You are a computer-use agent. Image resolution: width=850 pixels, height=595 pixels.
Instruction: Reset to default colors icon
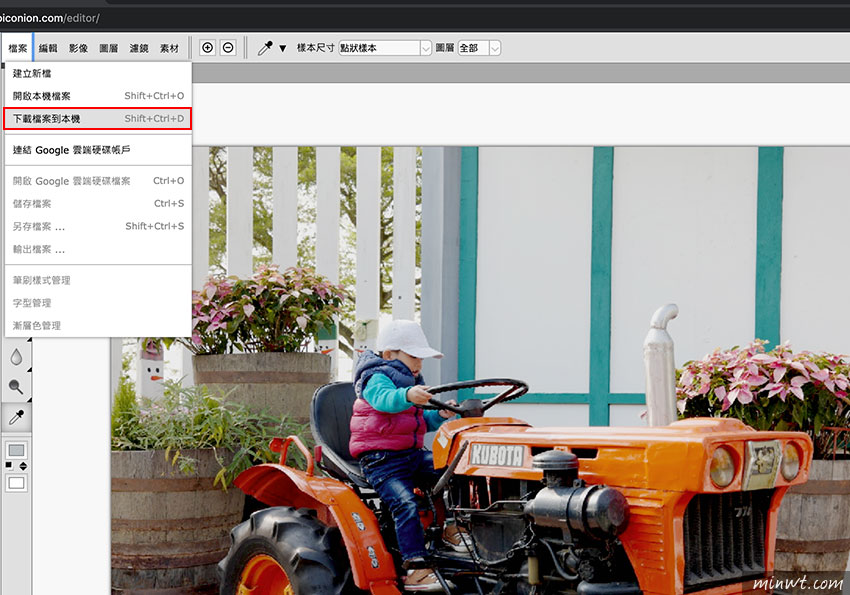pos(9,465)
